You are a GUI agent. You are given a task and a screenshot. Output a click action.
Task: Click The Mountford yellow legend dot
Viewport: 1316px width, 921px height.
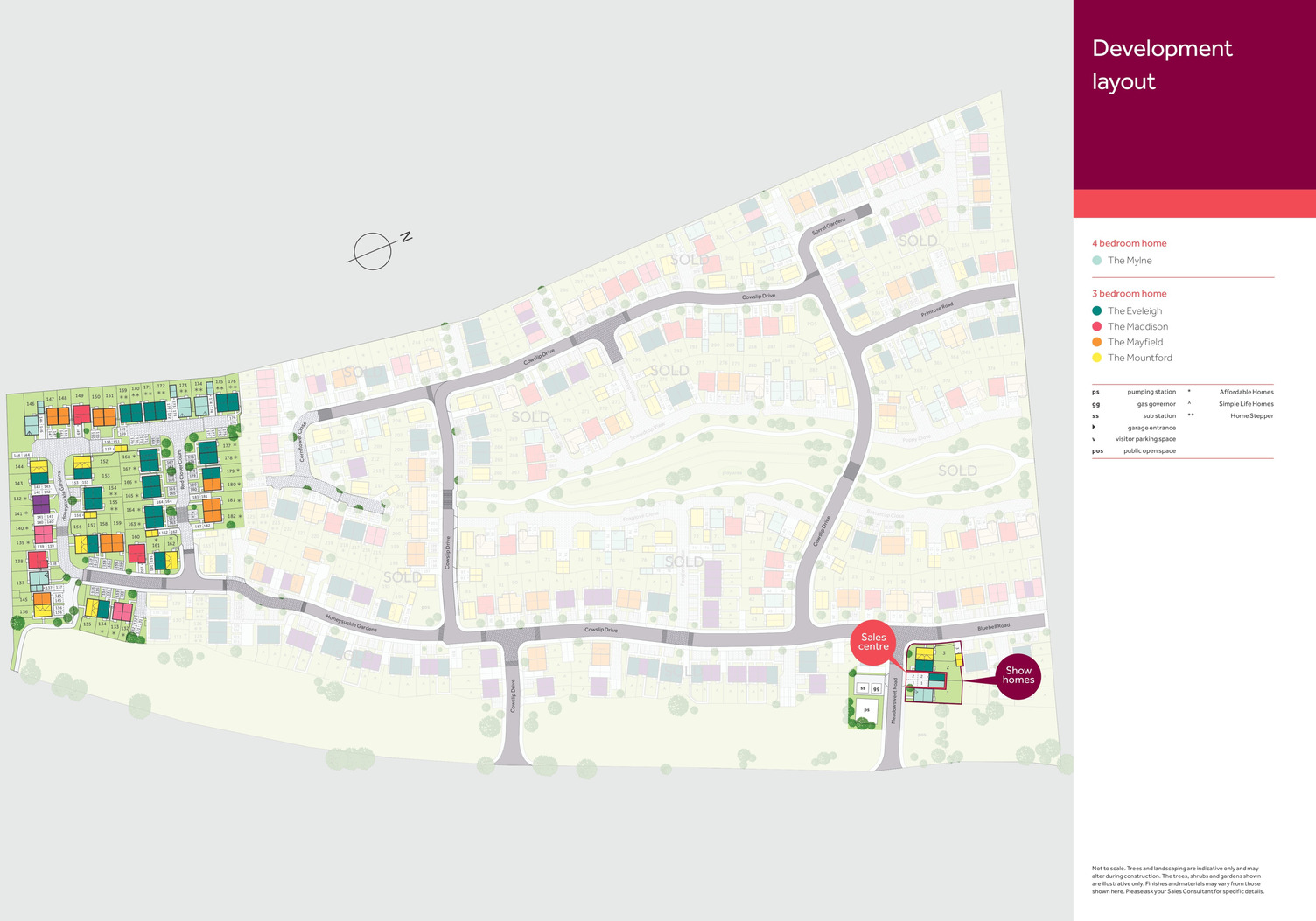(1097, 359)
